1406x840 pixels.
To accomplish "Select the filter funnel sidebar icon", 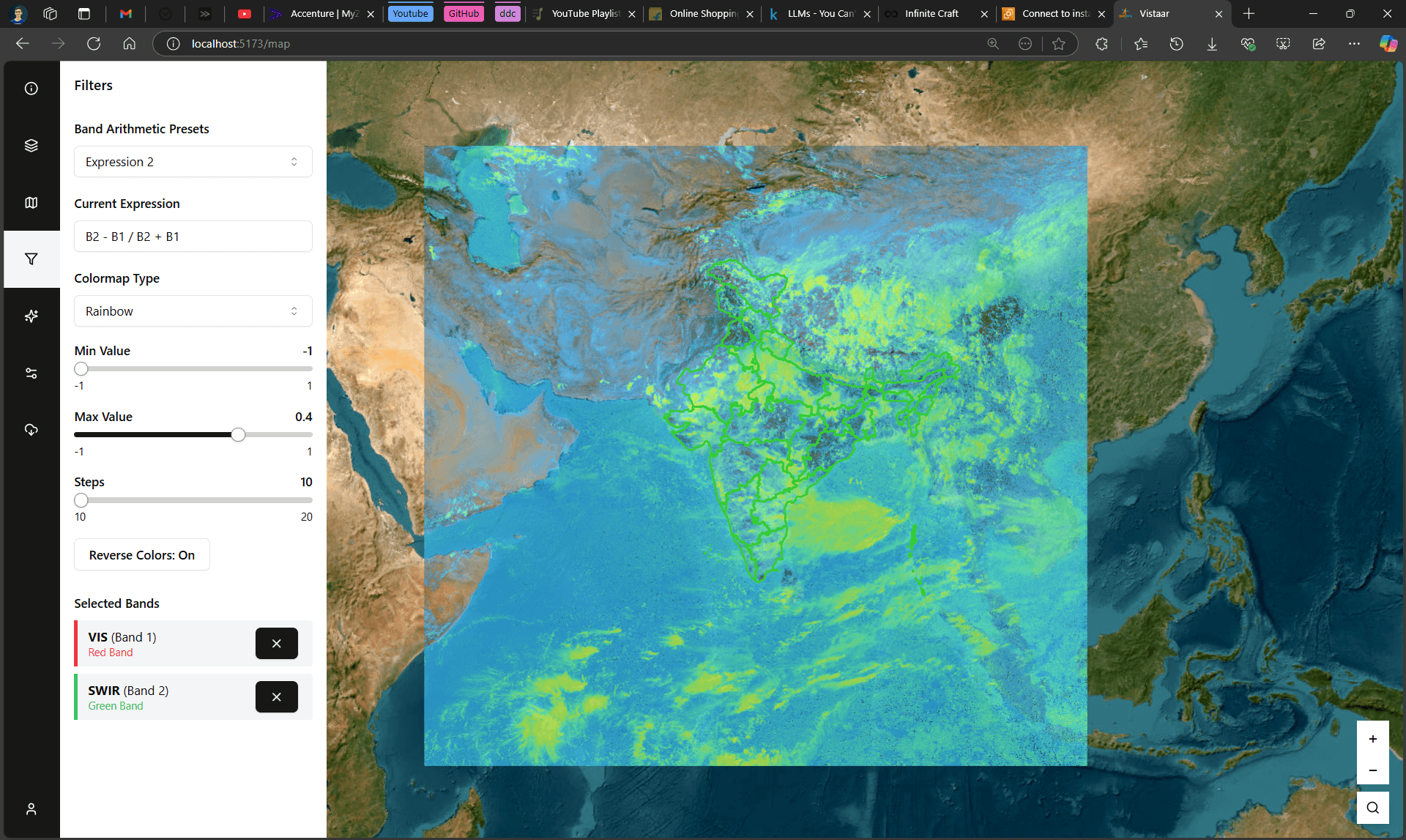I will pos(31,259).
